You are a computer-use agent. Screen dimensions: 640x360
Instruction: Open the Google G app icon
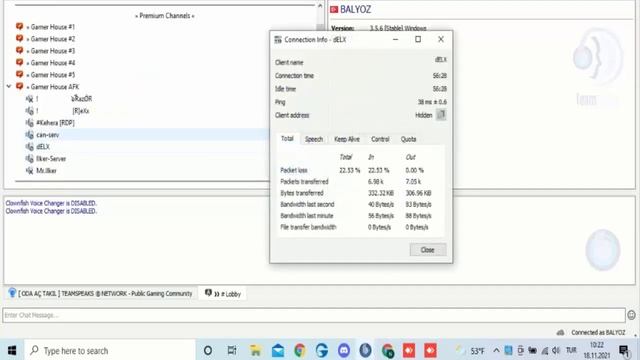point(322,350)
